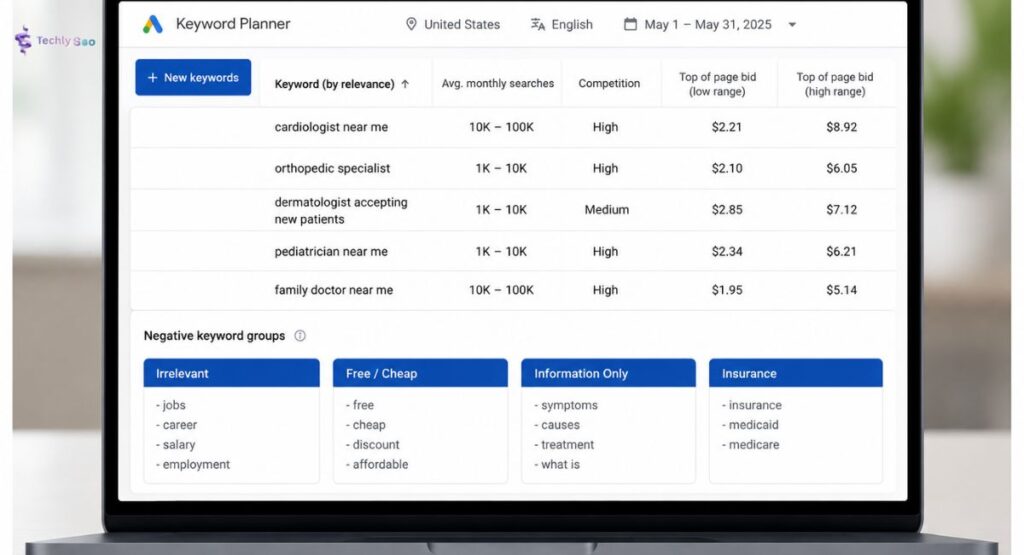Open the Insurance negative keyword group header
Viewport: 1024px width, 555px height.
point(795,373)
